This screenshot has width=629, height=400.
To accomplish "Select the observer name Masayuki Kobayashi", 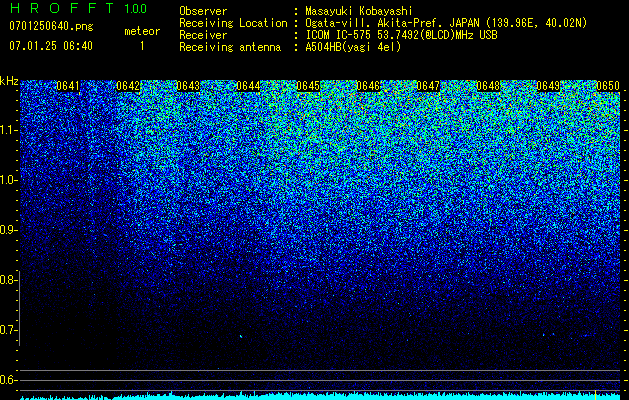I will pyautogui.click(x=359, y=11).
